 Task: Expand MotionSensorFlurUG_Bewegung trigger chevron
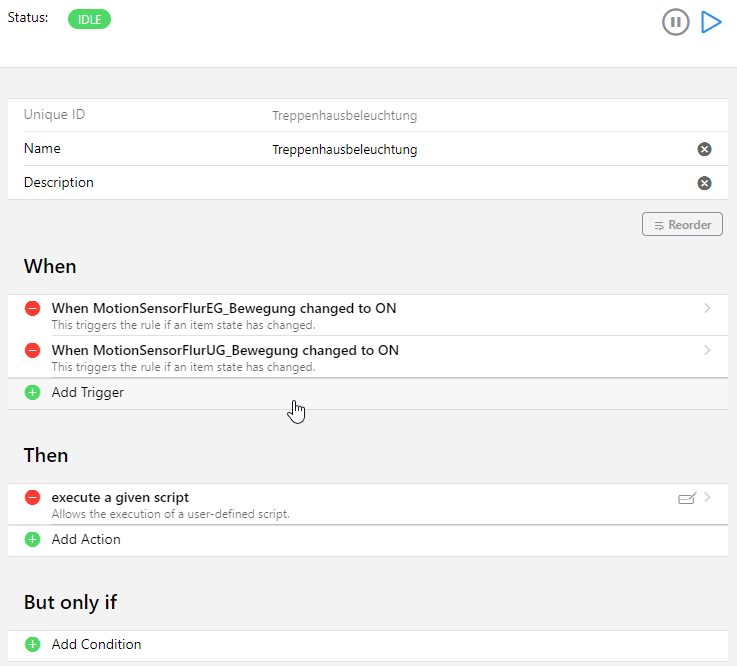[x=707, y=350]
